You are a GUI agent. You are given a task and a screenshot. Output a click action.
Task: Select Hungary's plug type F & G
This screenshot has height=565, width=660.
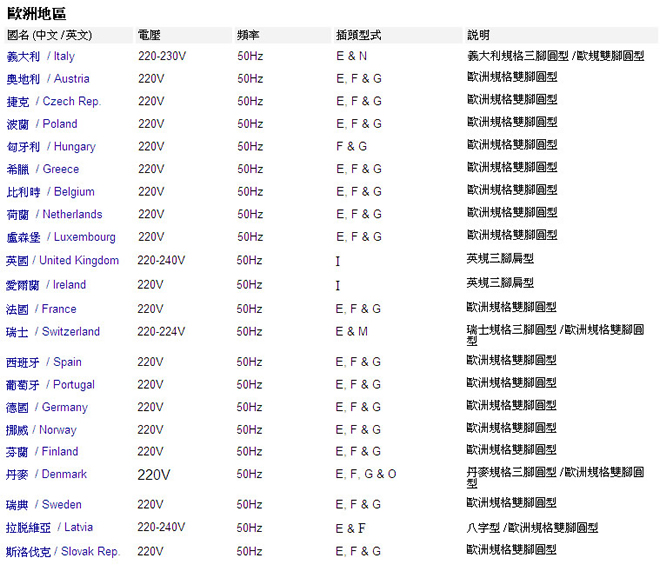351,147
